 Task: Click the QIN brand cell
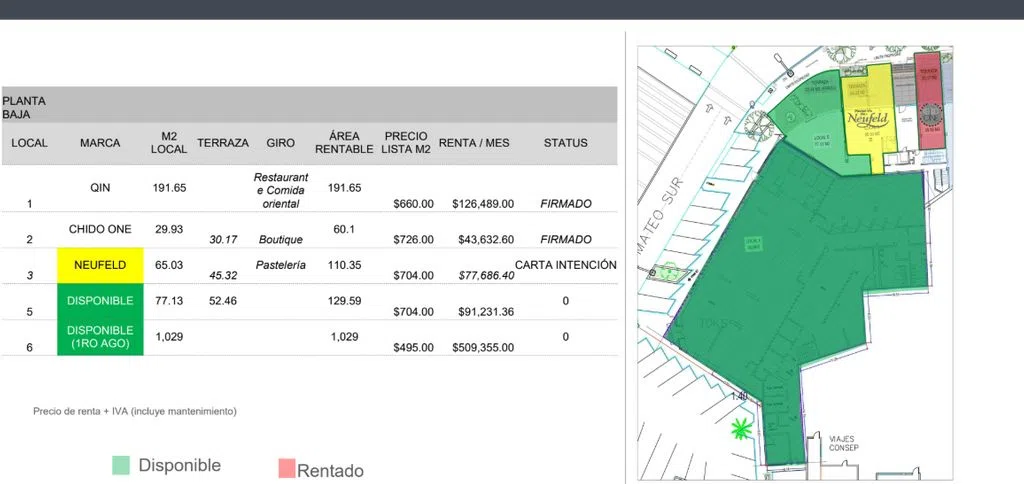101,188
